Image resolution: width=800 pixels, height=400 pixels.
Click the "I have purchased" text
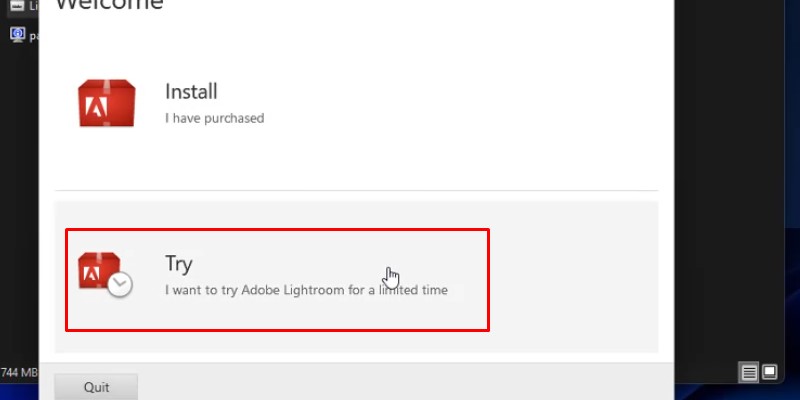click(x=214, y=118)
